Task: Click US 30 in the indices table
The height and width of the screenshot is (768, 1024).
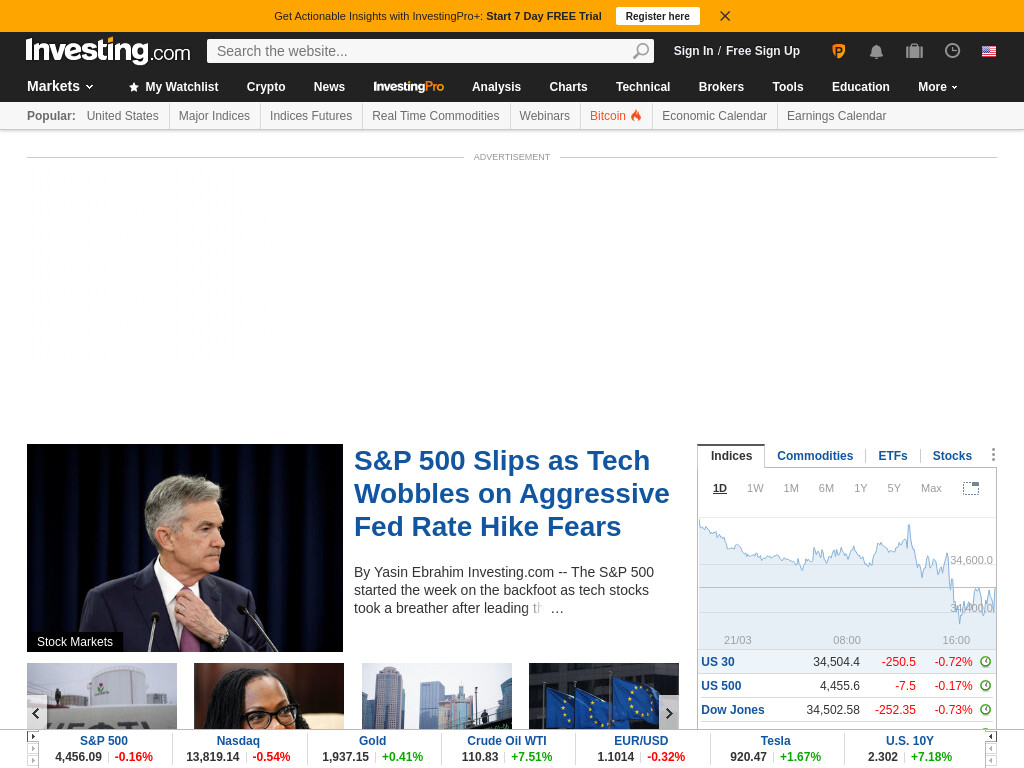Action: [718, 662]
